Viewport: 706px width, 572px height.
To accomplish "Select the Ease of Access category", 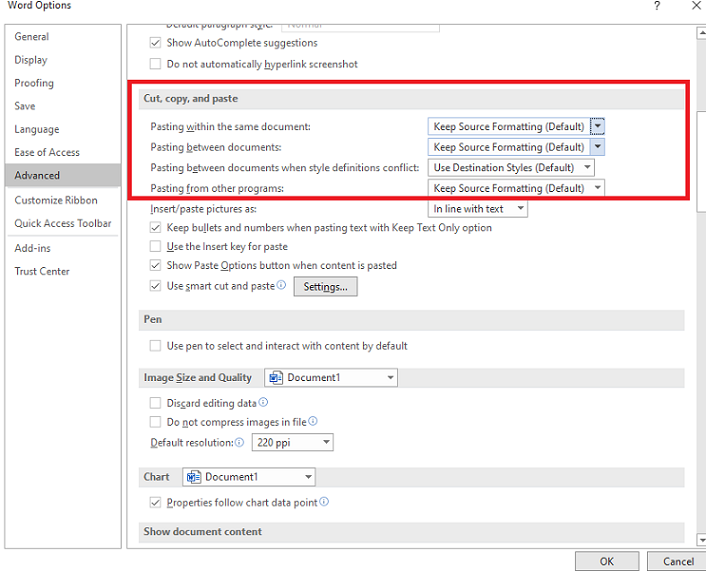I will [x=63, y=152].
